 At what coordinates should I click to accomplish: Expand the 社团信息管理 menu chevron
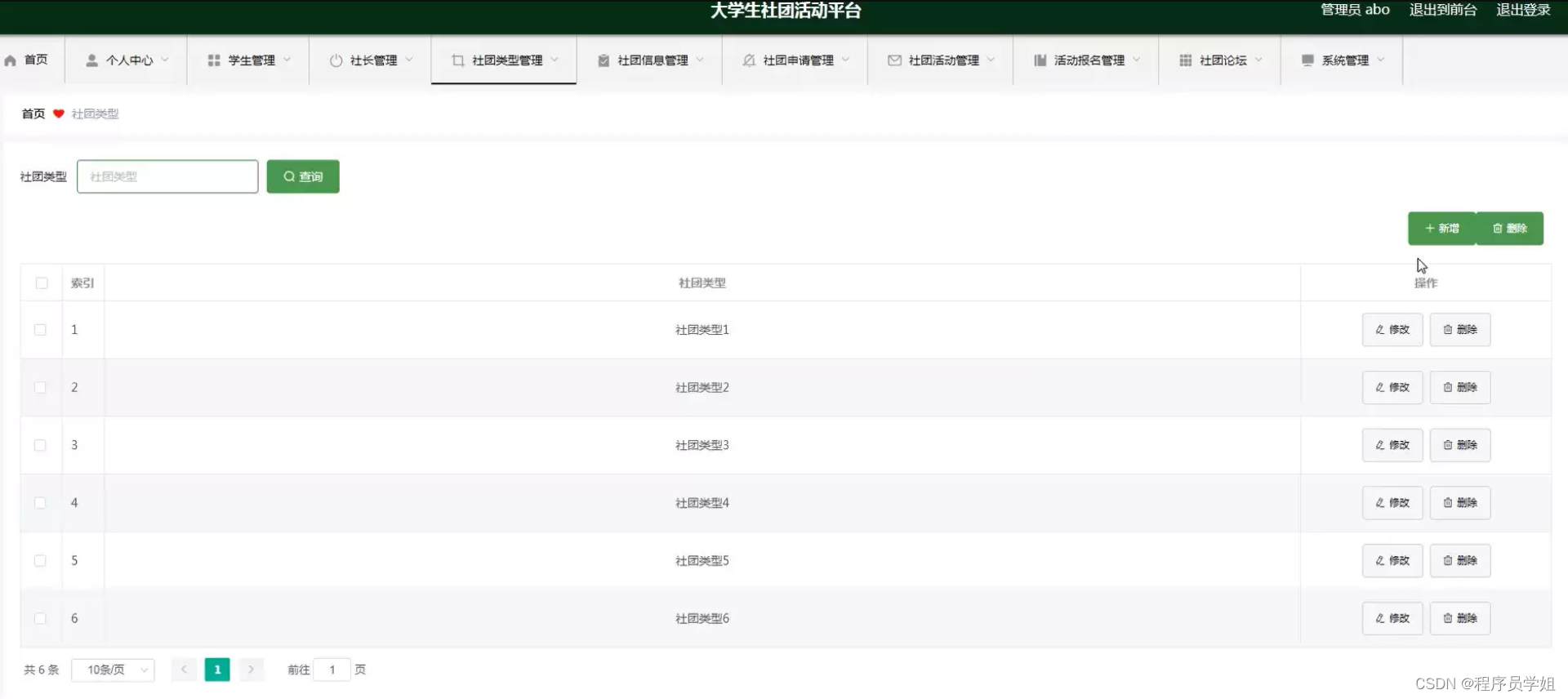[x=700, y=60]
